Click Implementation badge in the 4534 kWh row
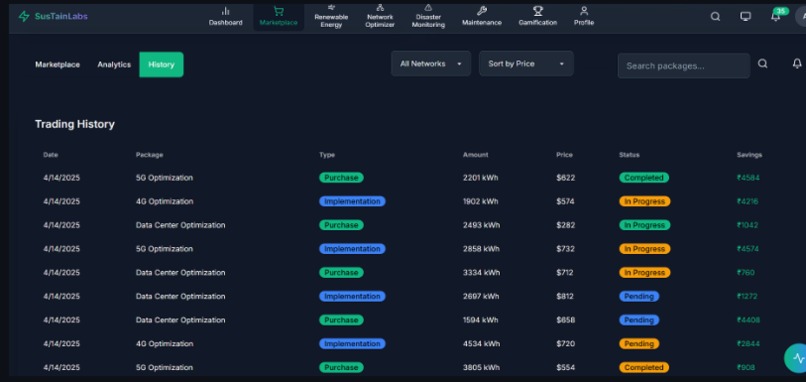This screenshot has width=806, height=382. [x=352, y=344]
